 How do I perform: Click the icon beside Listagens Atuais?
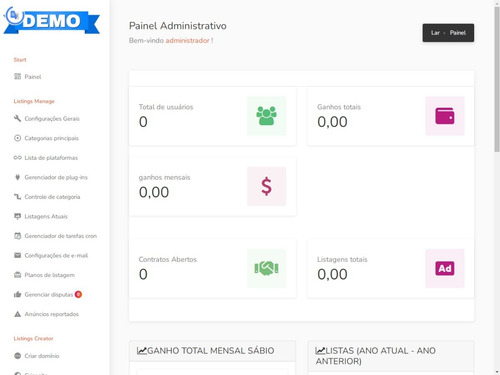click(x=17, y=216)
